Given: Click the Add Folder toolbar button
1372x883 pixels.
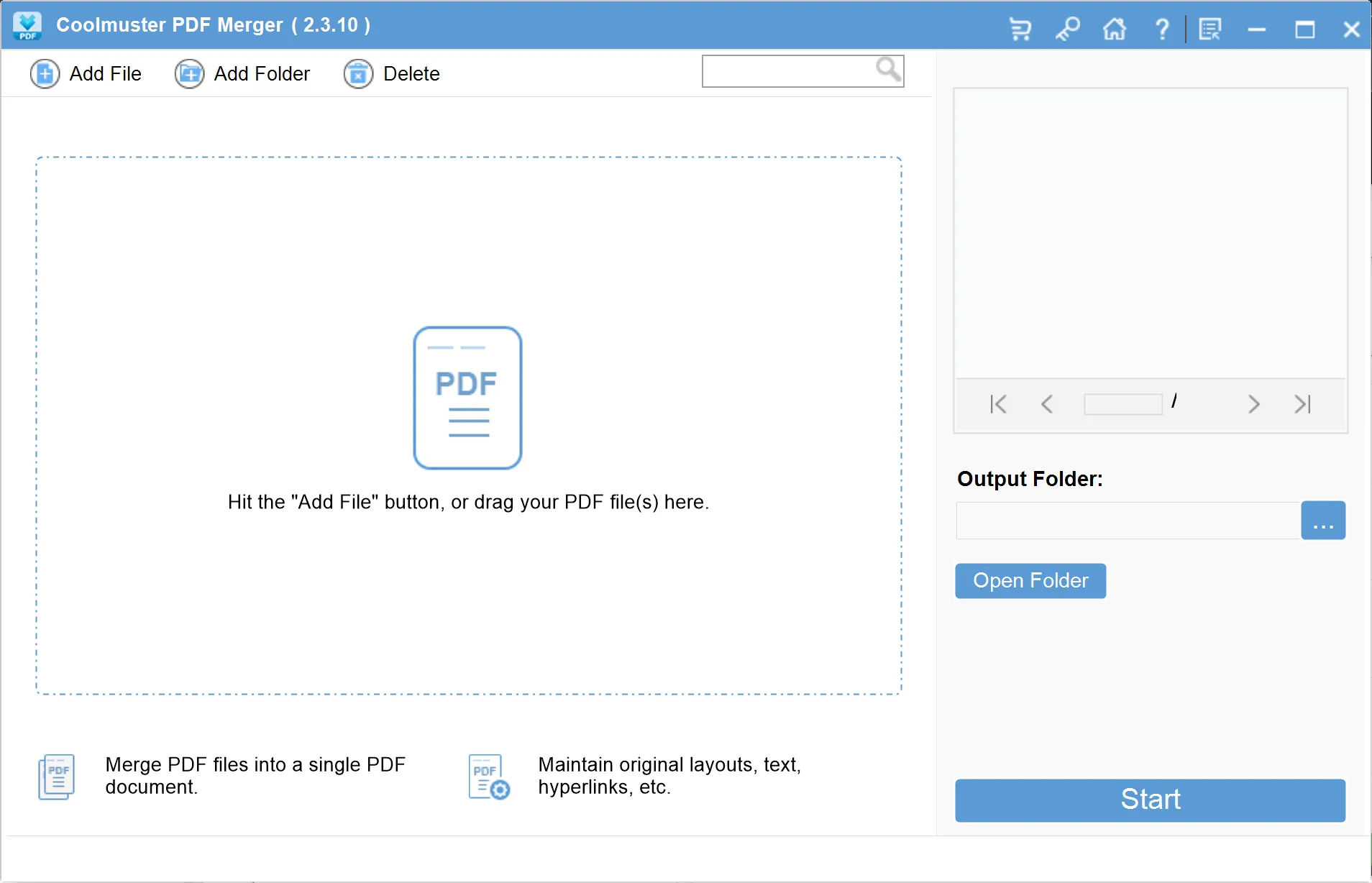Looking at the screenshot, I should pos(242,73).
